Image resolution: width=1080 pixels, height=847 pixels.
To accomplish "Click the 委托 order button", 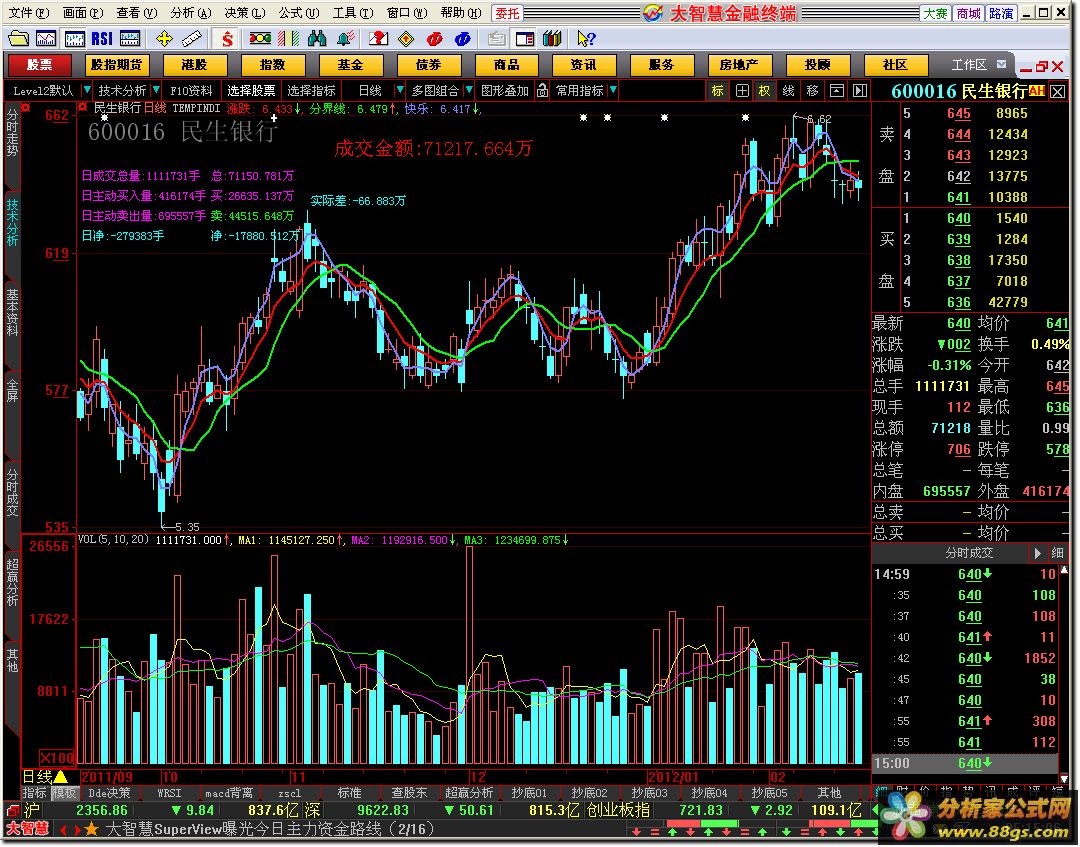I will 508,13.
